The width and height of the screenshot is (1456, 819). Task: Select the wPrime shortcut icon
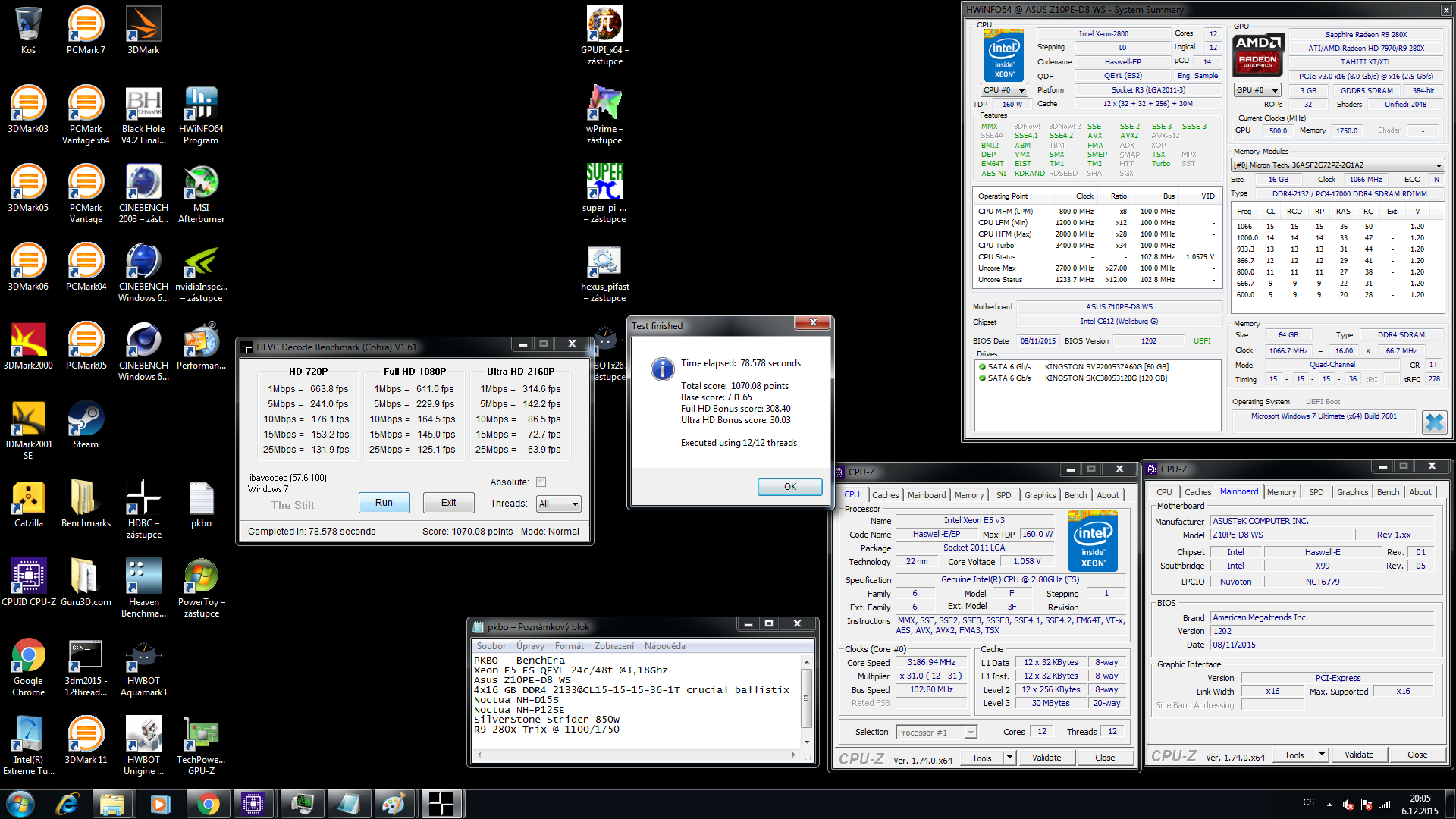[x=604, y=115]
